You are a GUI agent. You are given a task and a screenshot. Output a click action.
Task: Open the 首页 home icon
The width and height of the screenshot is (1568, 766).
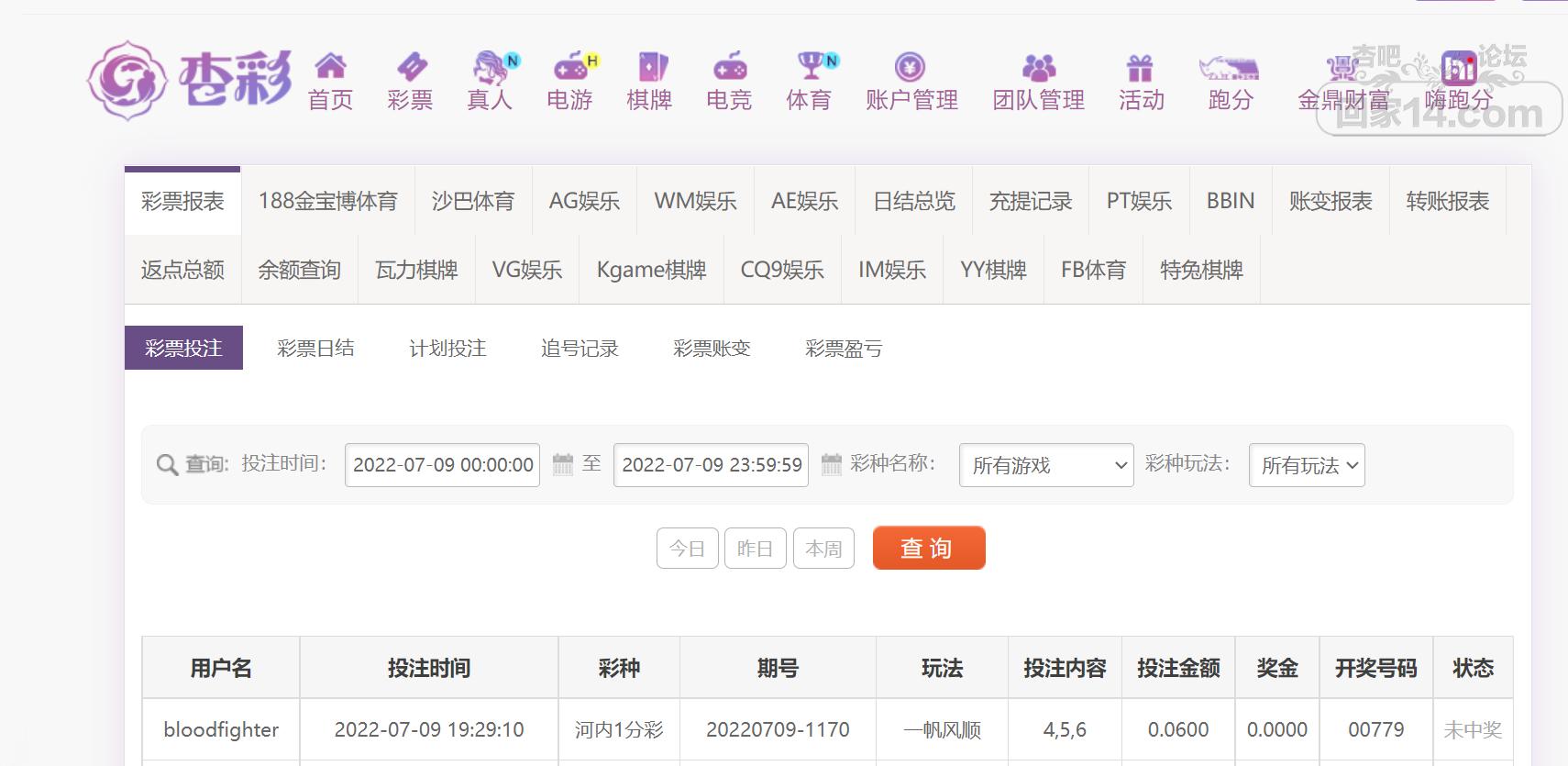coord(330,66)
